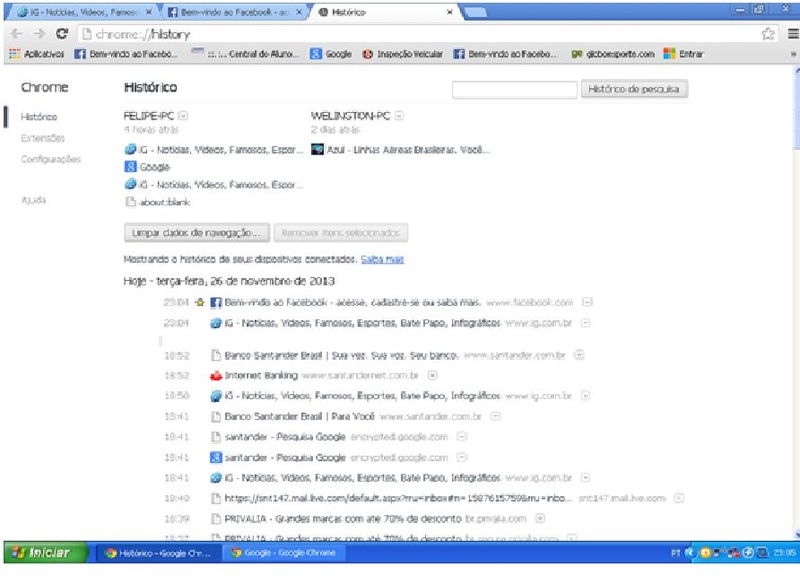Click the history search input field
Viewport: 800px width, 576px height.
514,89
